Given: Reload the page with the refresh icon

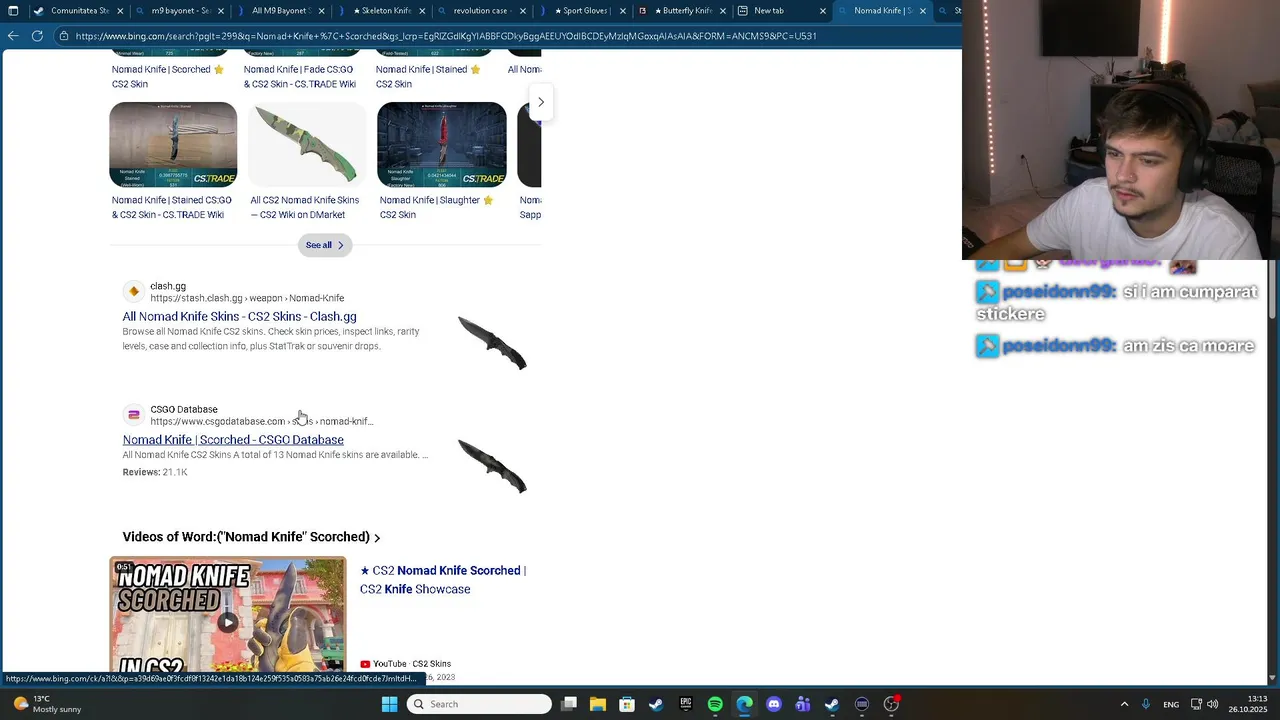Looking at the screenshot, I should point(37,36).
